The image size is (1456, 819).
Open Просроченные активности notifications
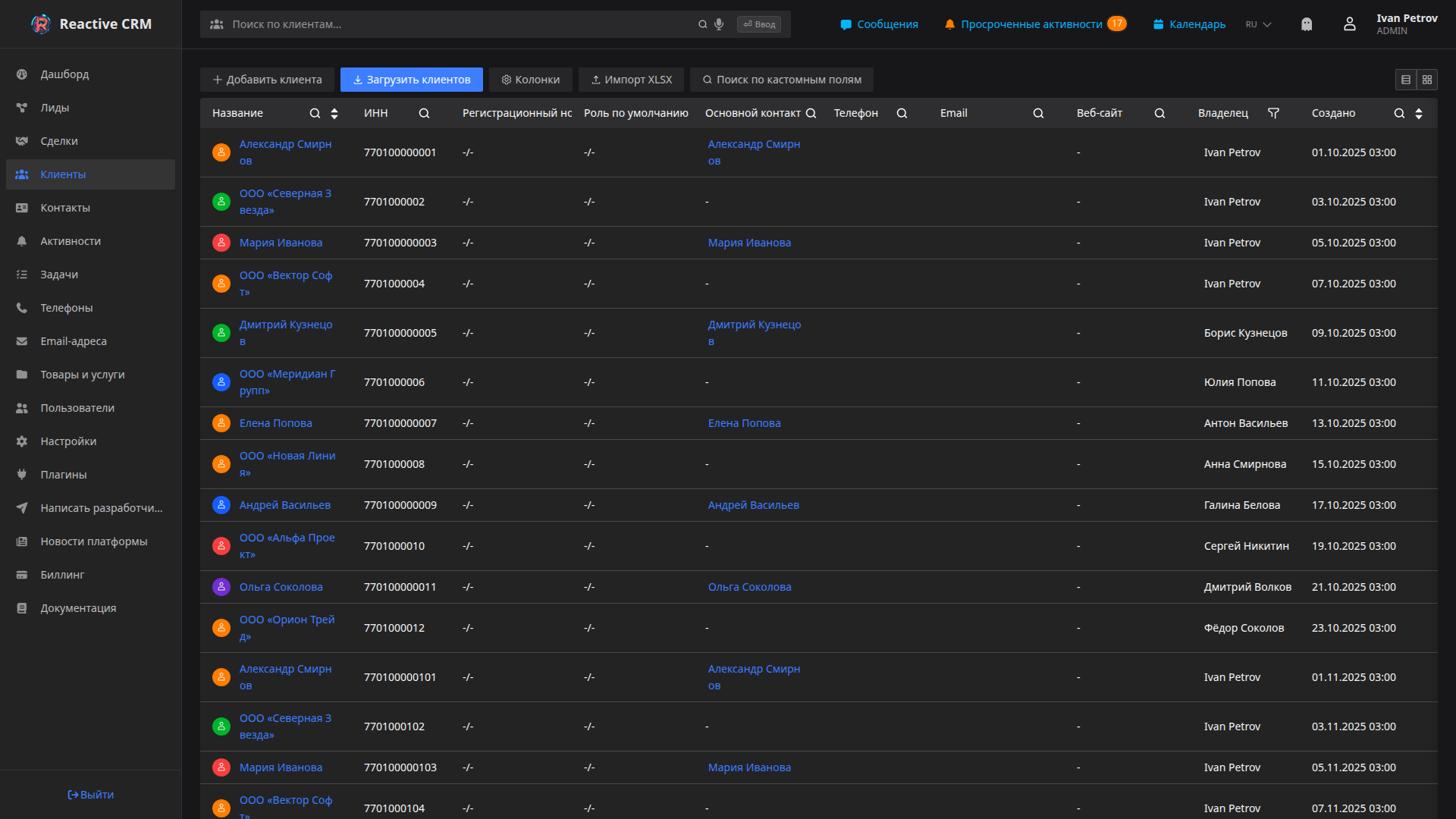point(1035,24)
